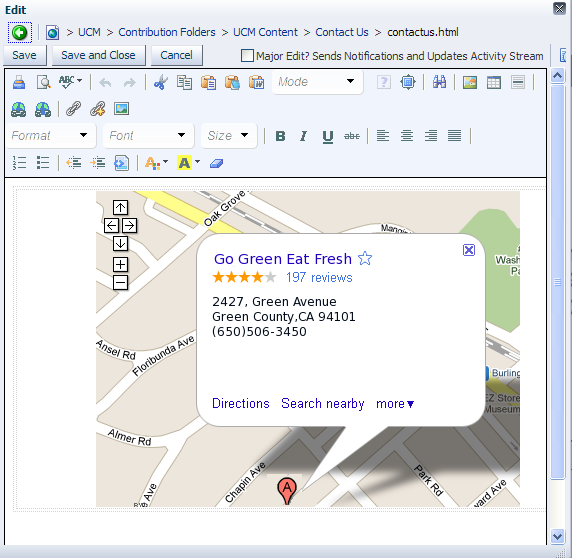
Task: Click the Cut scissors icon
Action: coord(161,82)
